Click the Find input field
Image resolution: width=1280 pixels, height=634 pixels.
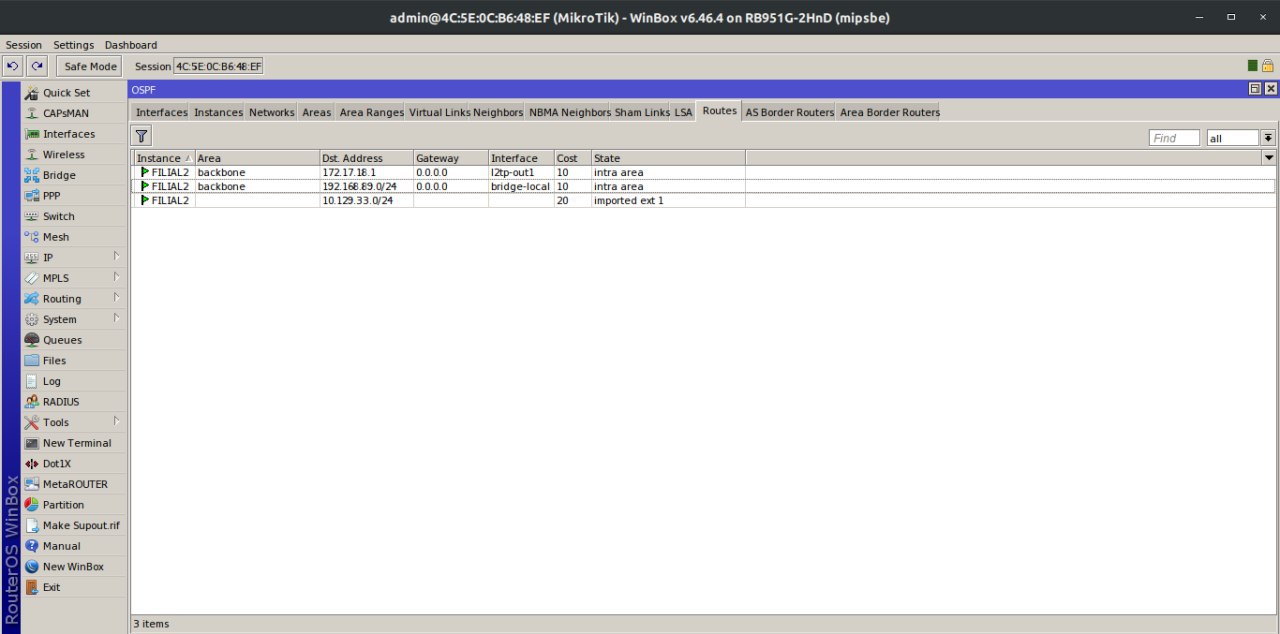[x=1174, y=138]
